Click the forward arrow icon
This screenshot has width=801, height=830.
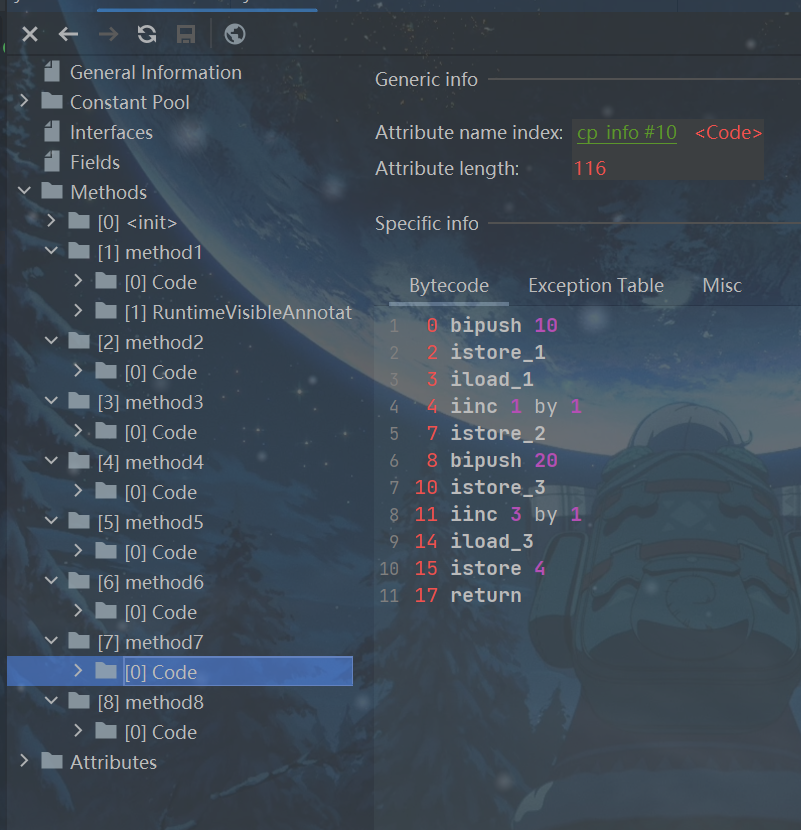[x=108, y=35]
